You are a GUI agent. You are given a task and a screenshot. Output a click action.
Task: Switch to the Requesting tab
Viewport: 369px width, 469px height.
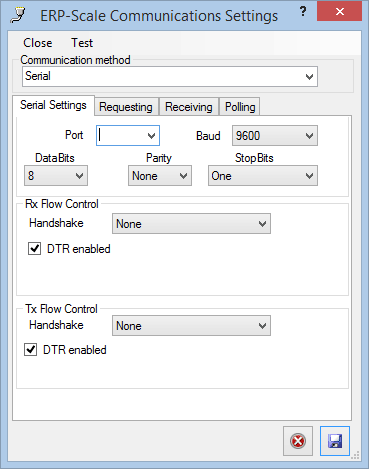[126, 107]
